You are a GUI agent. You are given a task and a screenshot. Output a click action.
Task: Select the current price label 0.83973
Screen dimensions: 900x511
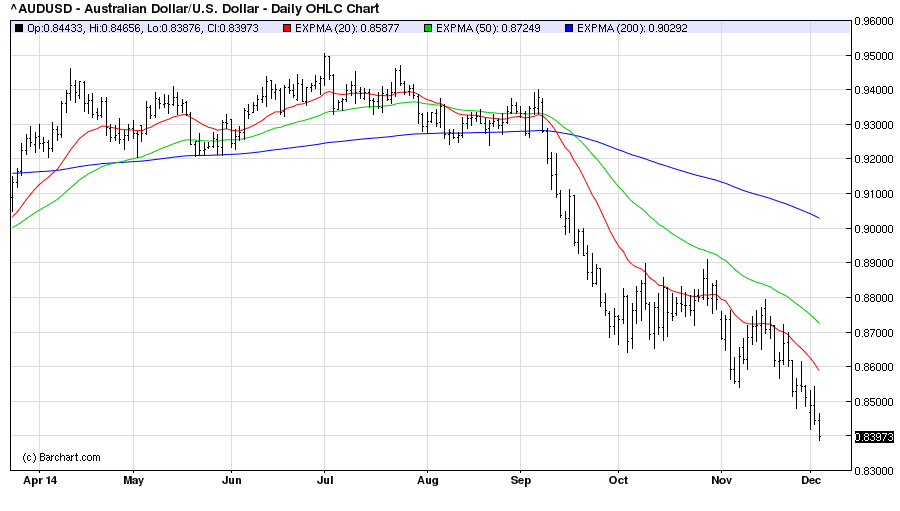pyautogui.click(x=875, y=437)
